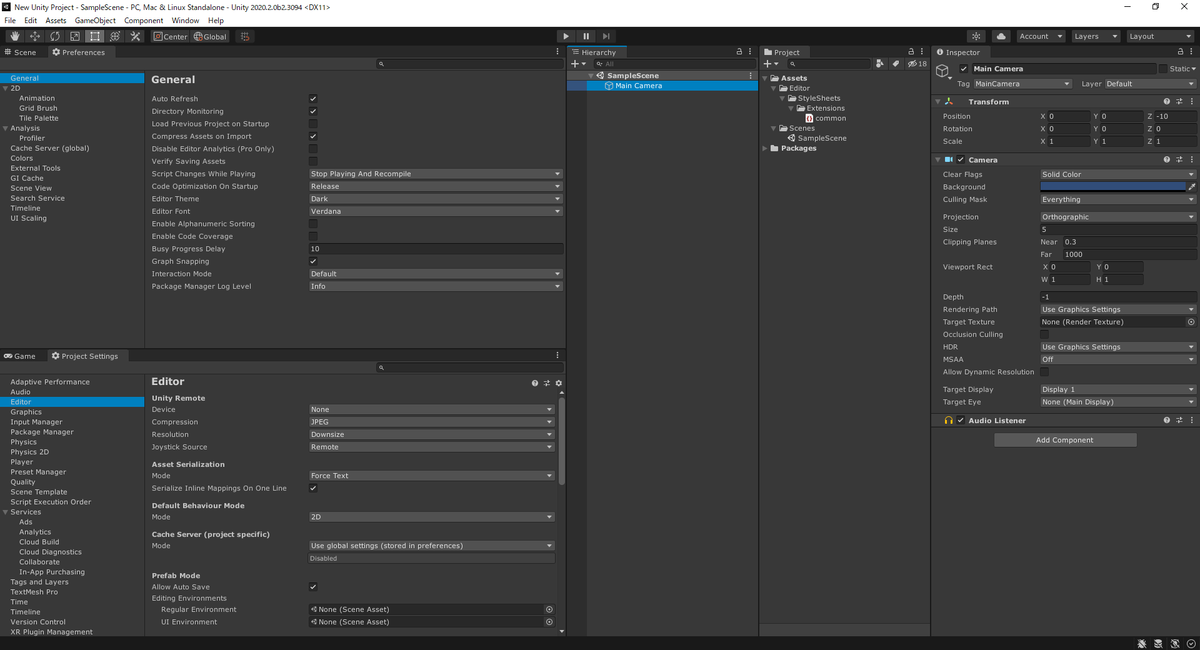The image size is (1200, 650).
Task: Open the Layout dropdown
Action: (x=1159, y=36)
